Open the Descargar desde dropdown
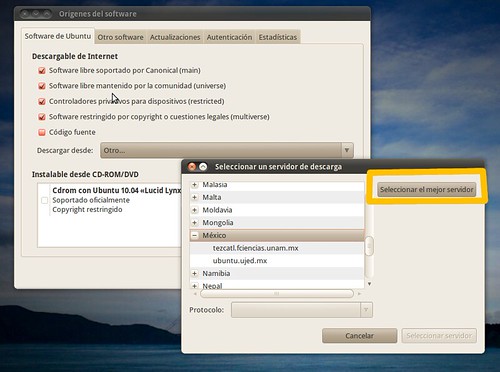The image size is (500, 372). coord(227,150)
